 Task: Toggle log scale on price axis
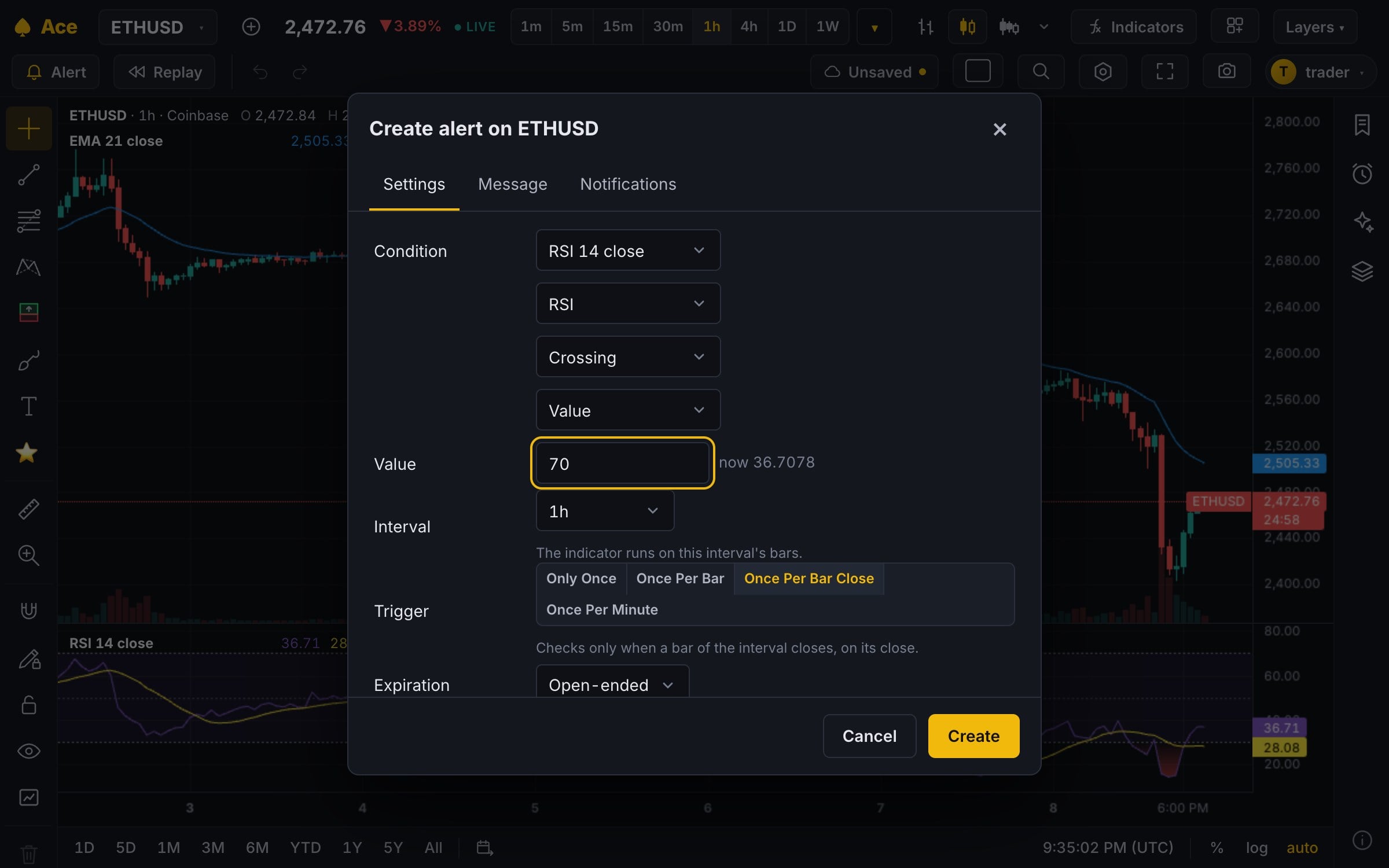click(x=1256, y=848)
